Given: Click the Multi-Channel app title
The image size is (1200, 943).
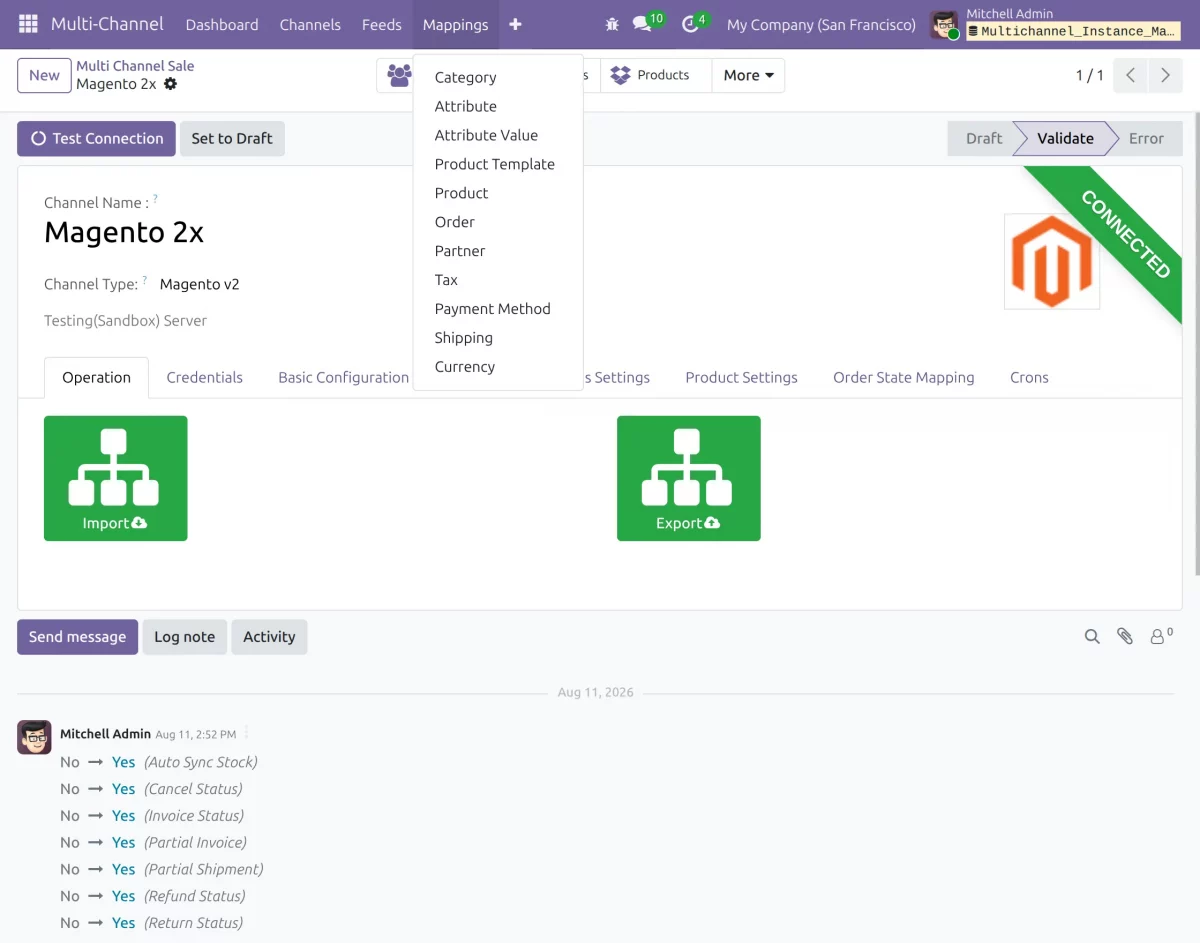Looking at the screenshot, I should [105, 24].
